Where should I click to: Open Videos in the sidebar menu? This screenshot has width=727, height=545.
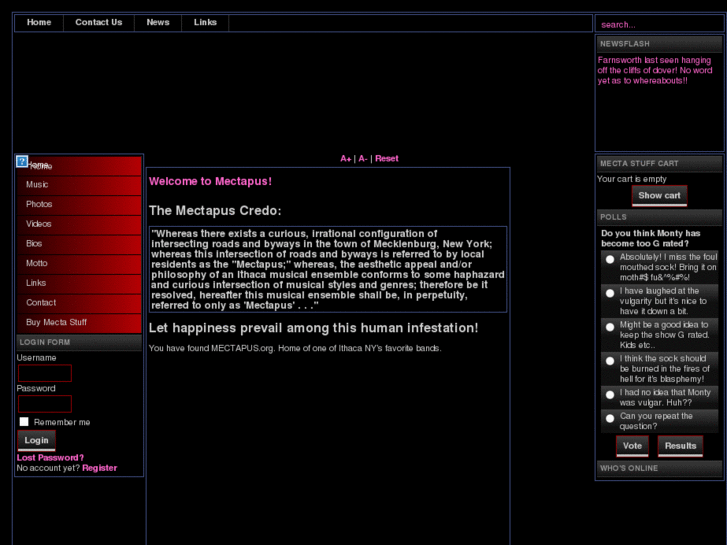coord(79,224)
